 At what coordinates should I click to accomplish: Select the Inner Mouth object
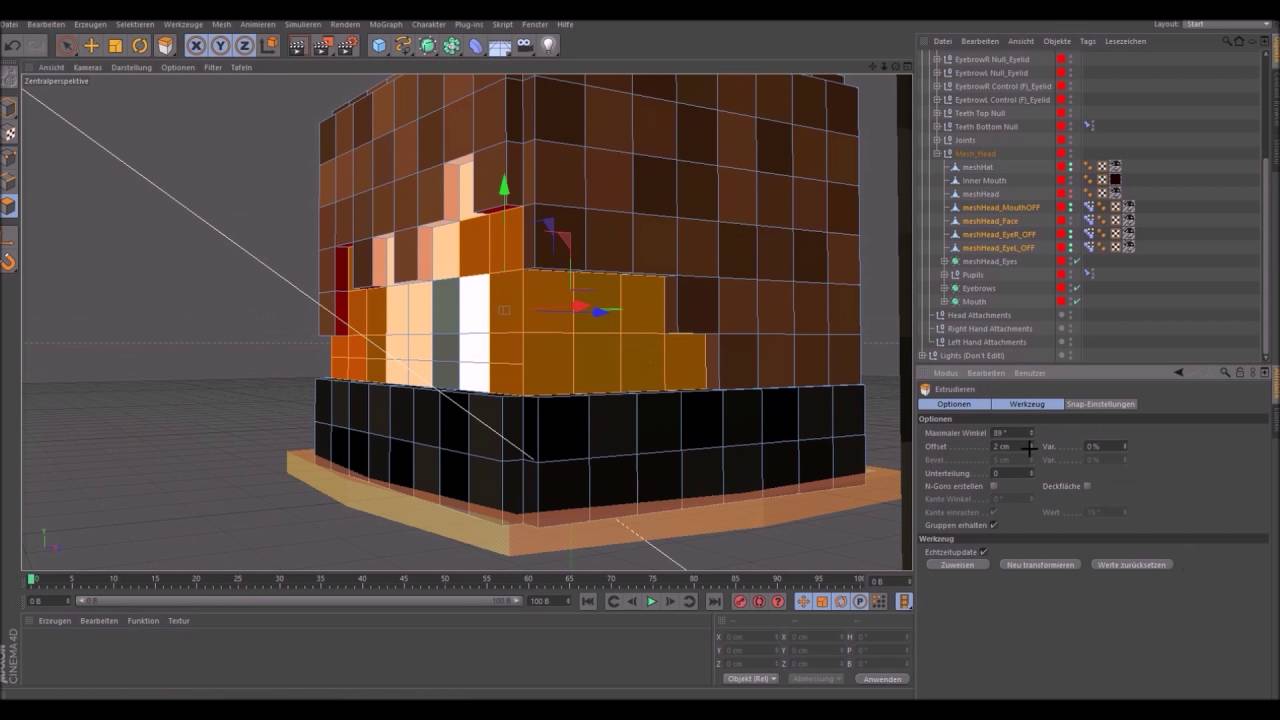(984, 180)
